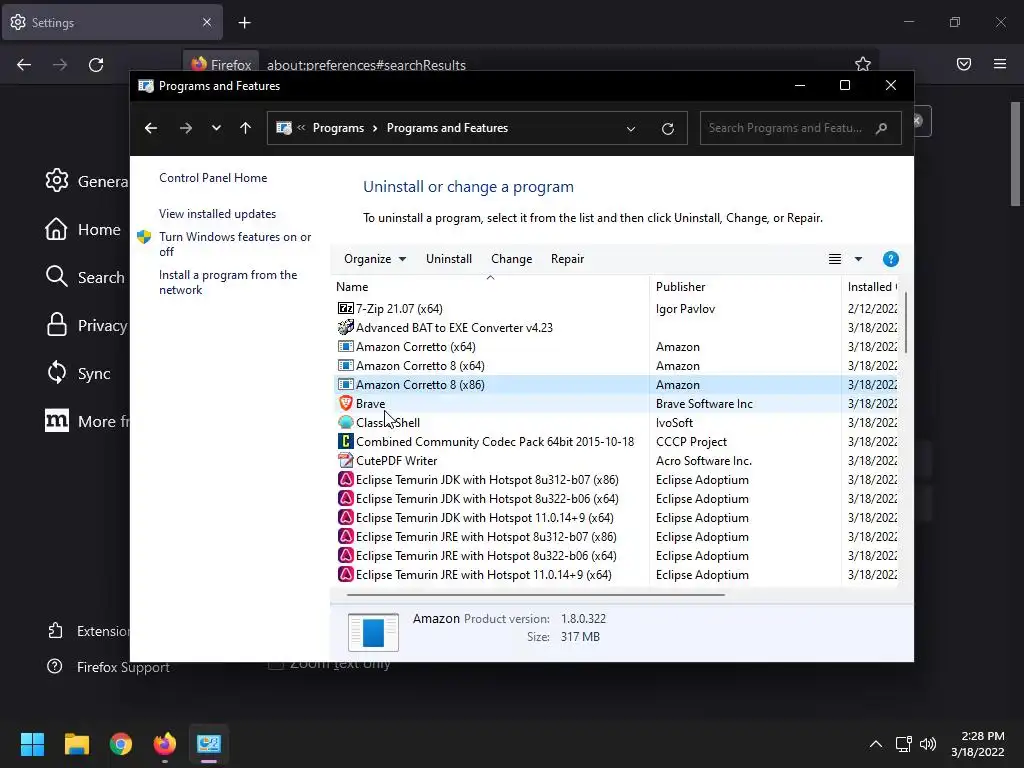
Task: Bookmark this page with the star icon
Action: coord(863,64)
